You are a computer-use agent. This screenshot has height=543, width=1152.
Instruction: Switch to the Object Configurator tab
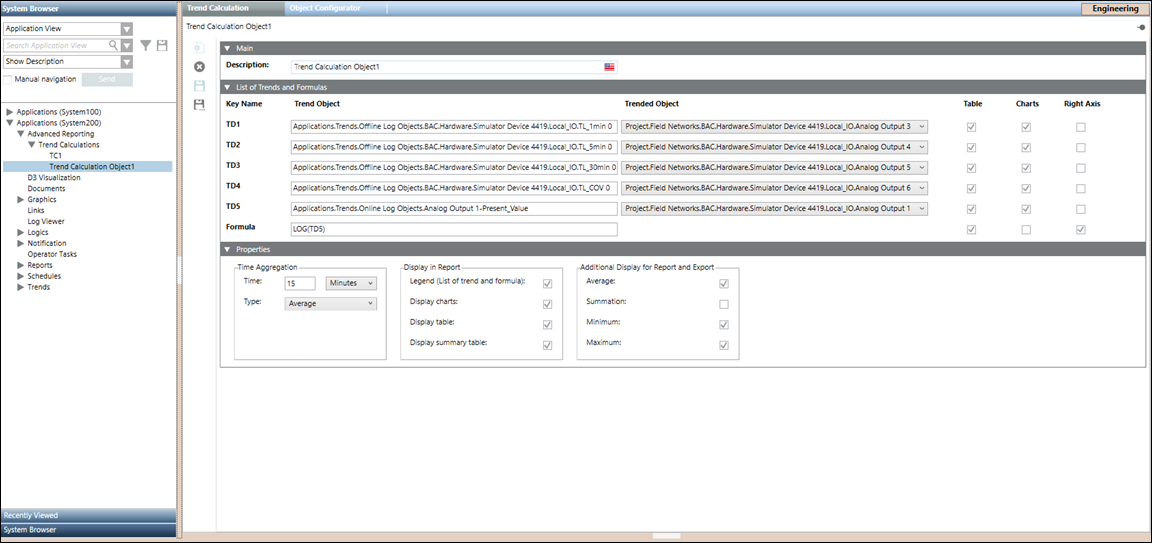325,8
